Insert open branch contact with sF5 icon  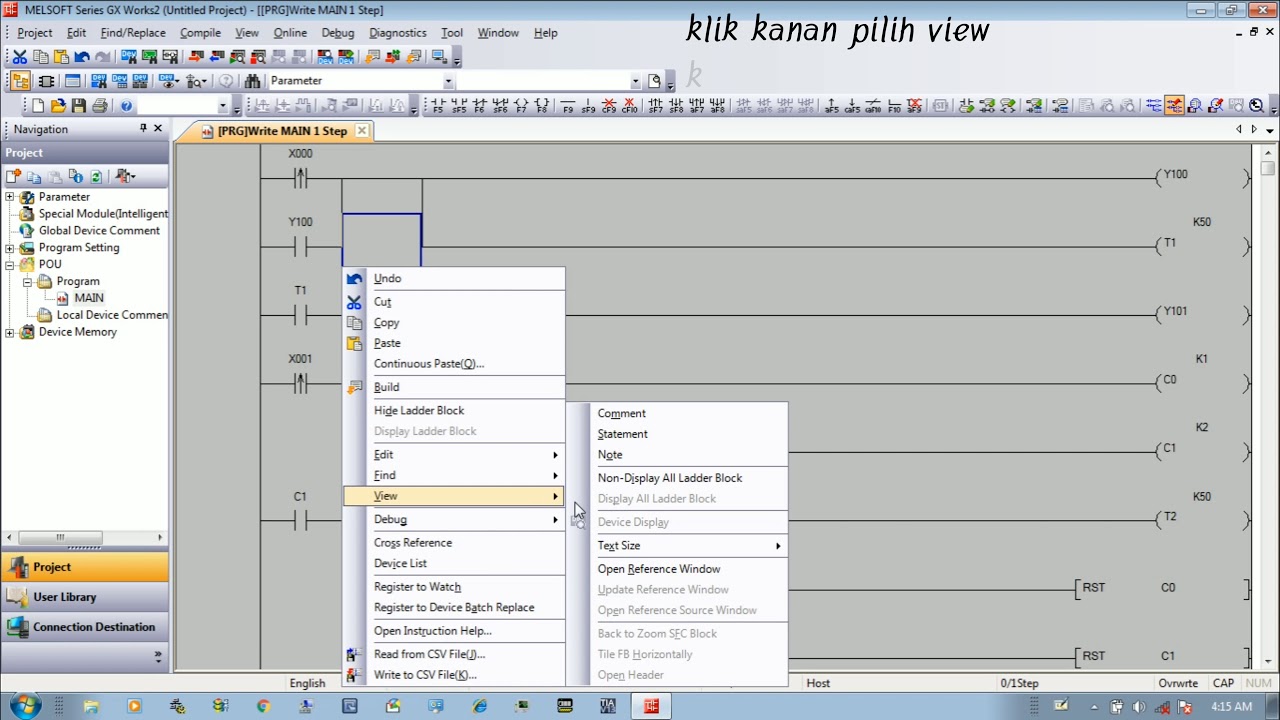(458, 106)
